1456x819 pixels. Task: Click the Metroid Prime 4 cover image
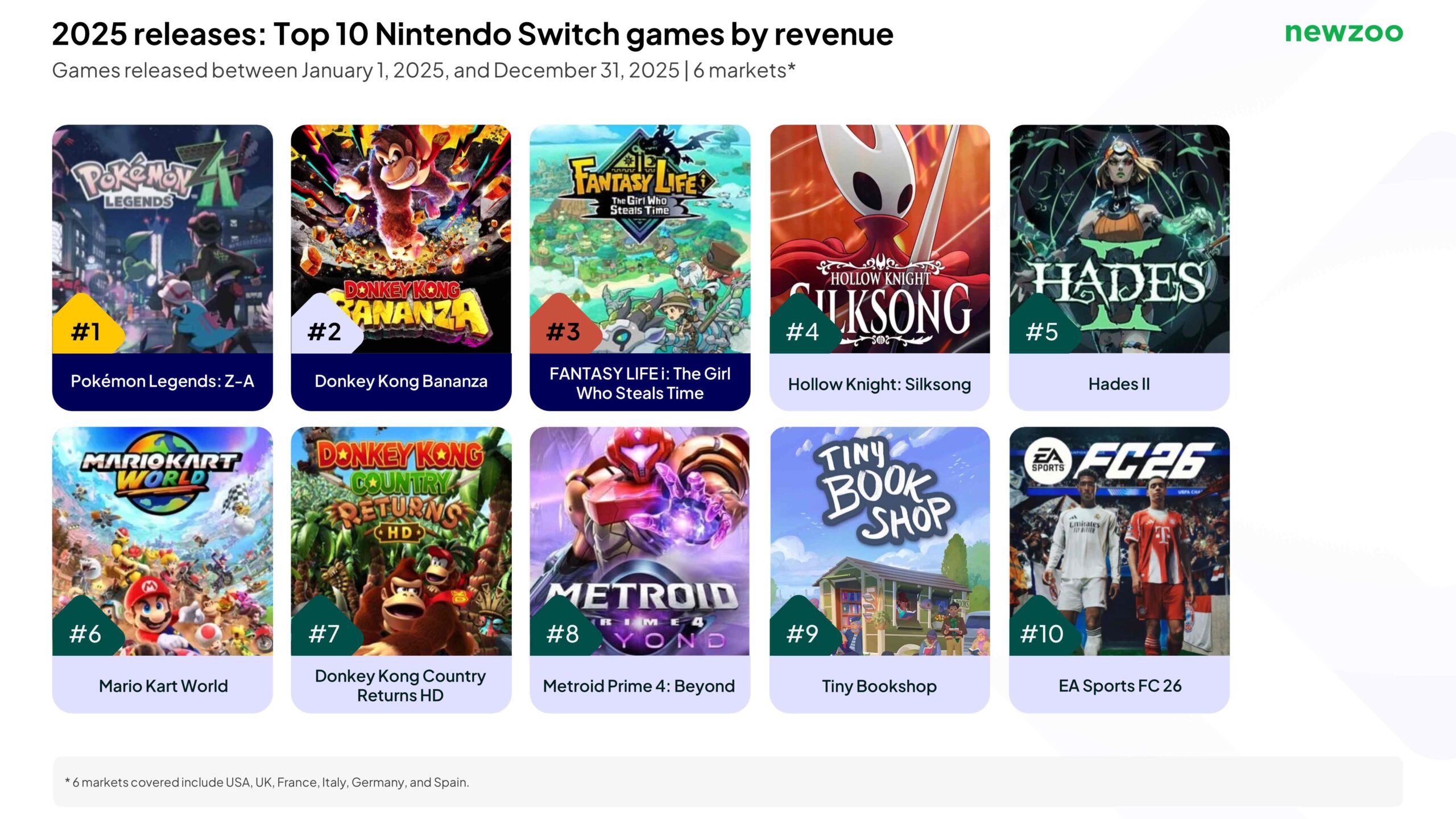coord(640,529)
